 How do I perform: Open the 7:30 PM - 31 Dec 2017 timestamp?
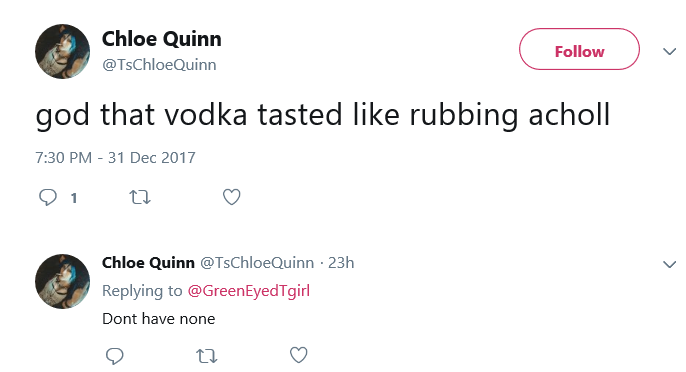coord(115,158)
